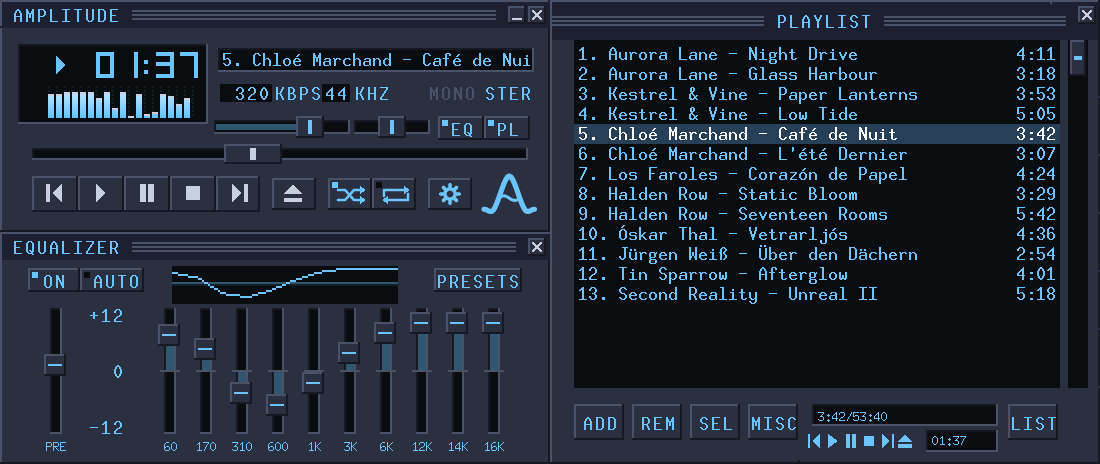
Task: Stop playback with main window Stop button
Action: pos(193,193)
